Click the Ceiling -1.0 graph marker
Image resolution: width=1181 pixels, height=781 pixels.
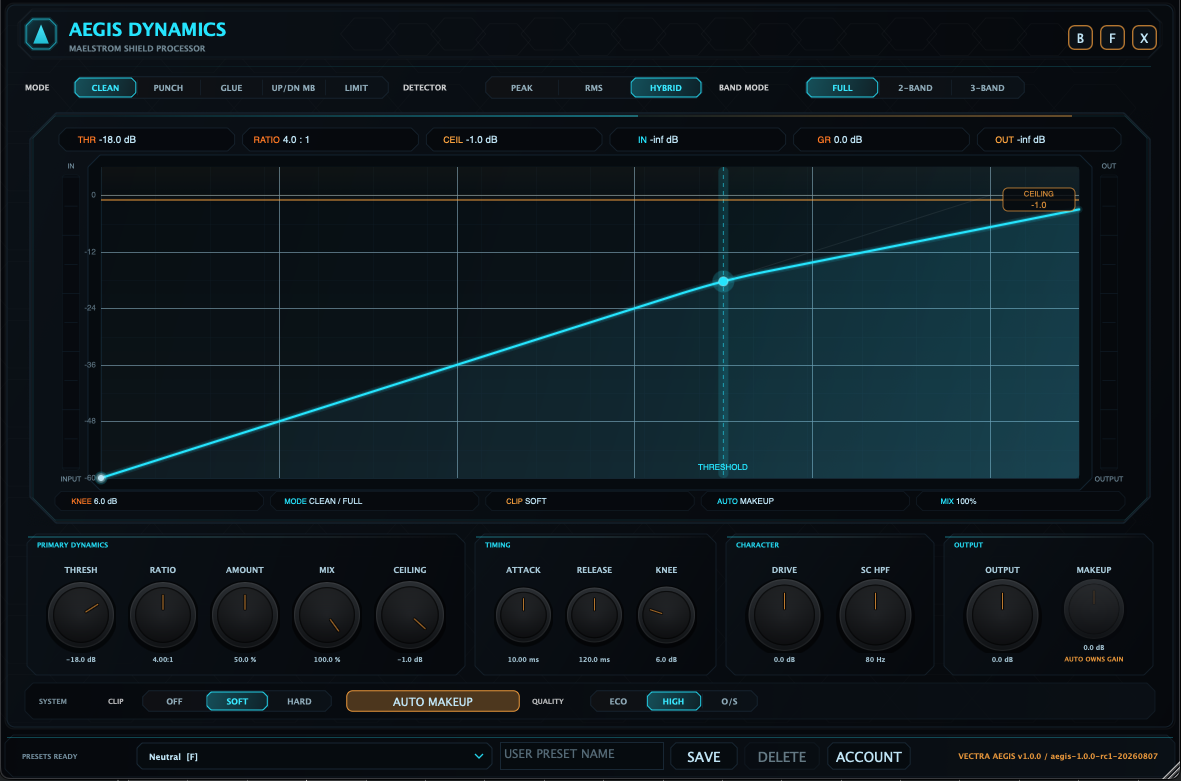pyautogui.click(x=1038, y=199)
